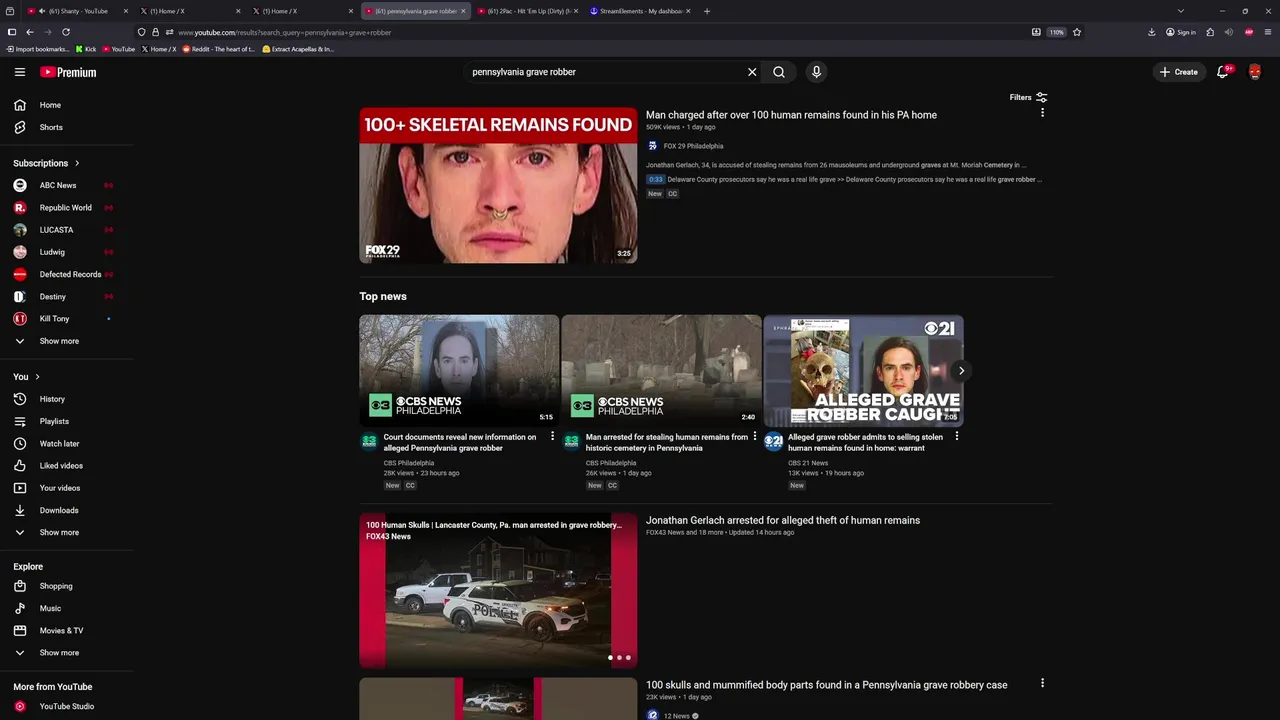Open the YouTube hamburger guide menu
The height and width of the screenshot is (720, 1280).
point(20,72)
